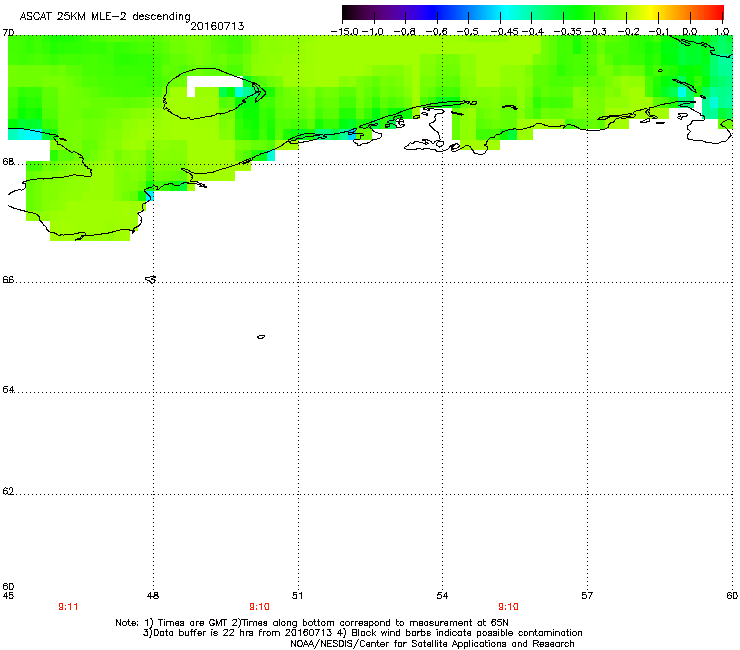Click the color bar label -0.35

[x=567, y=32]
